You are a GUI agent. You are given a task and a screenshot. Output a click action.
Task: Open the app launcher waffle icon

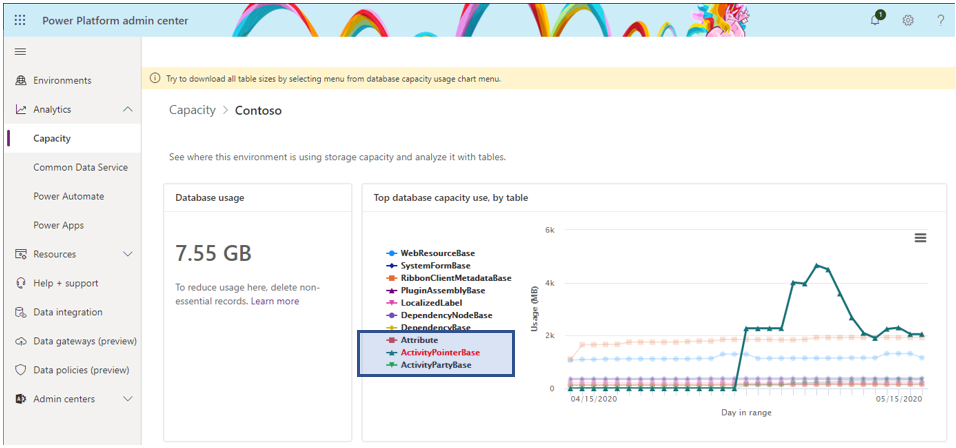20,20
